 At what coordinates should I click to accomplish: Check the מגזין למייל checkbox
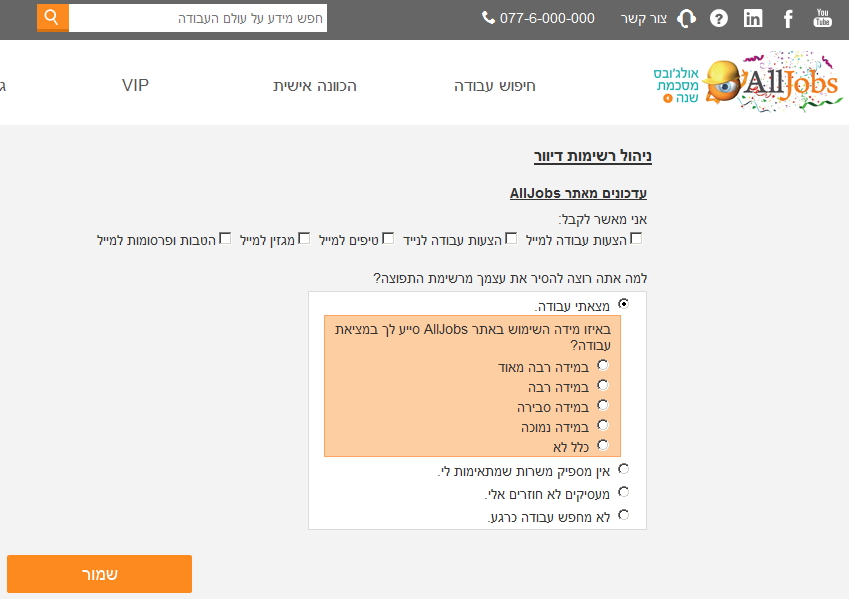tap(304, 238)
